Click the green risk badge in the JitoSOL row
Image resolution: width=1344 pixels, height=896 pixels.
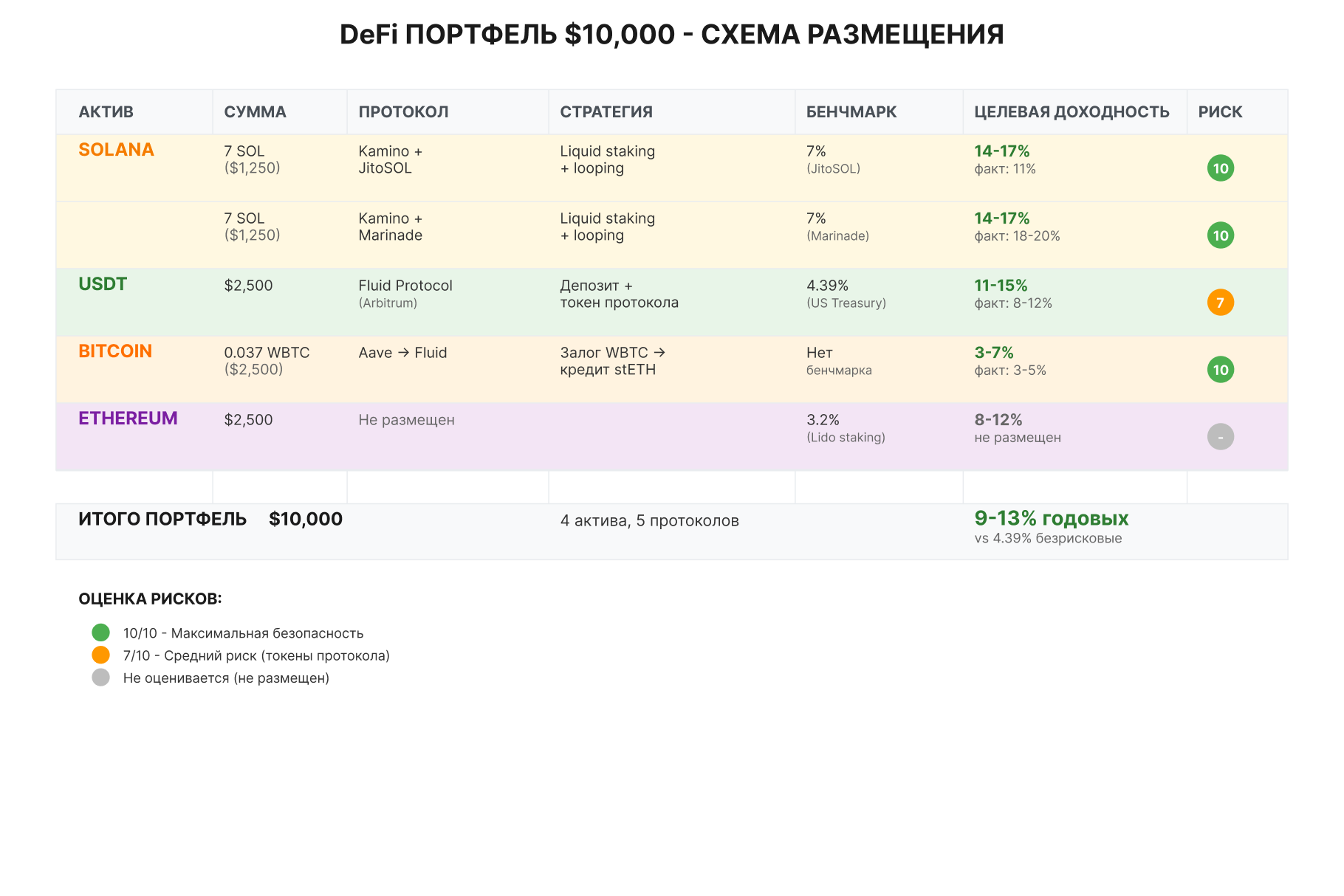pyautogui.click(x=1221, y=168)
